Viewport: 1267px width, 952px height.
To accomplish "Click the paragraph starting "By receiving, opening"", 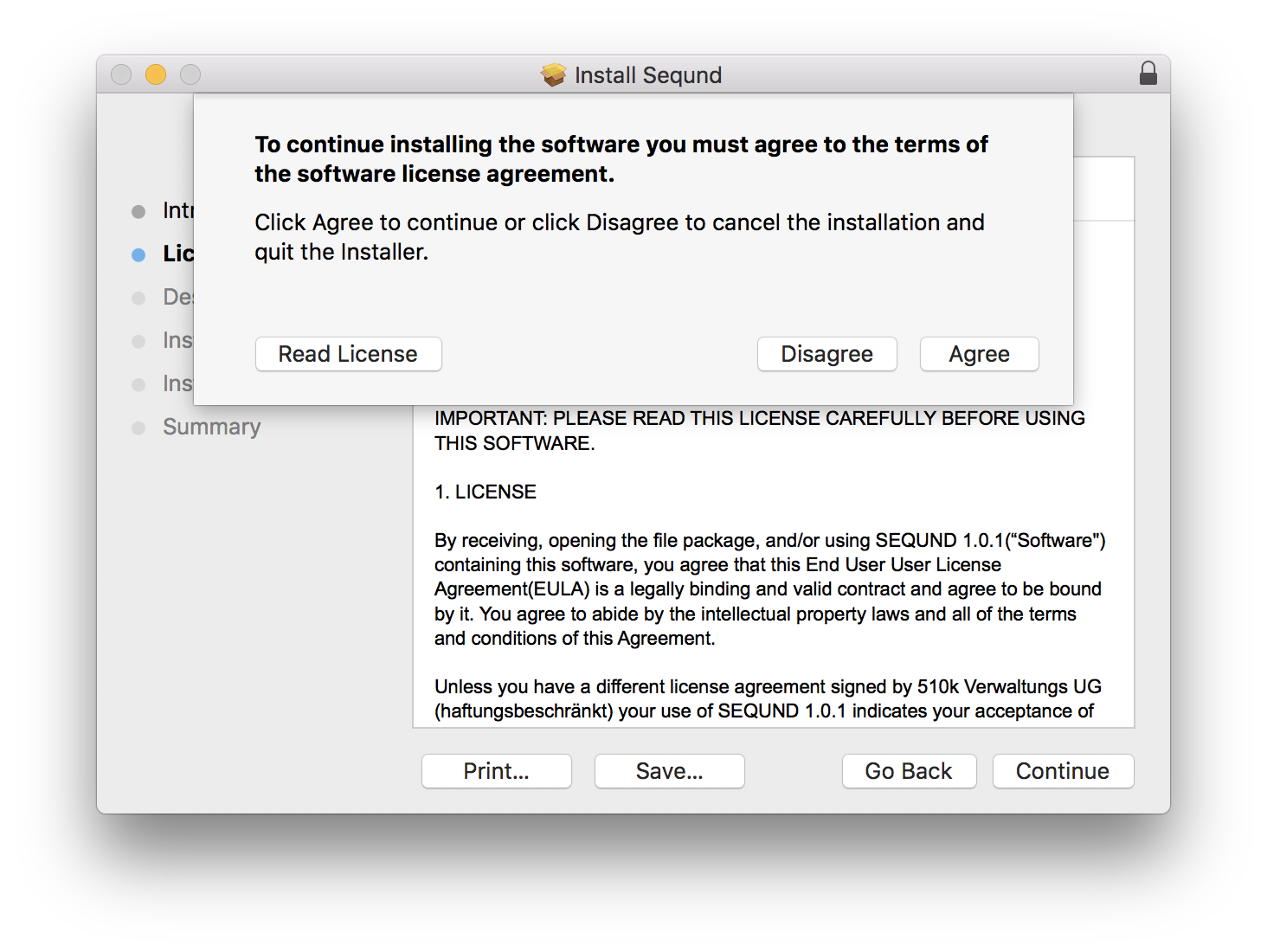I will [770, 589].
